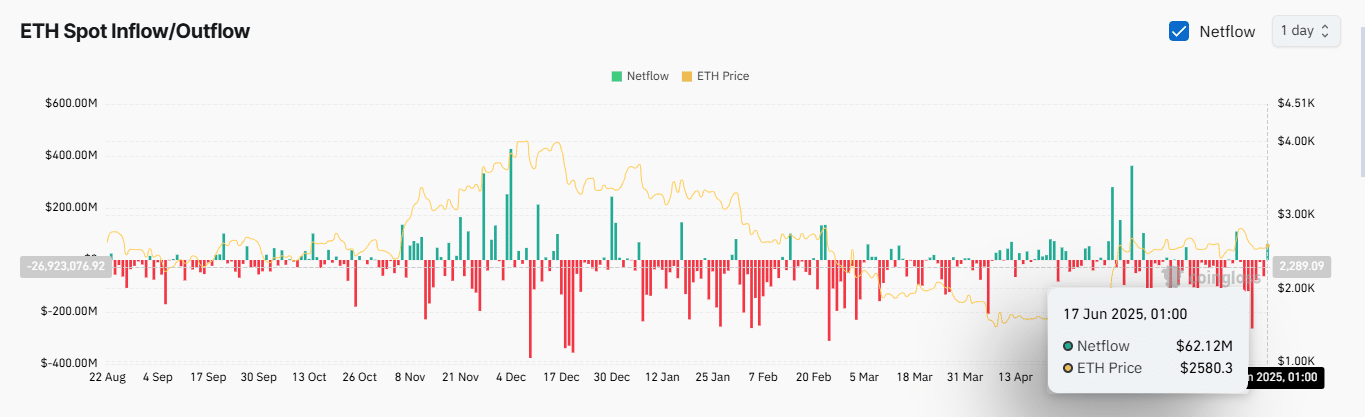
Task: Click the green Netflow dot in tooltip
Action: point(1068,346)
